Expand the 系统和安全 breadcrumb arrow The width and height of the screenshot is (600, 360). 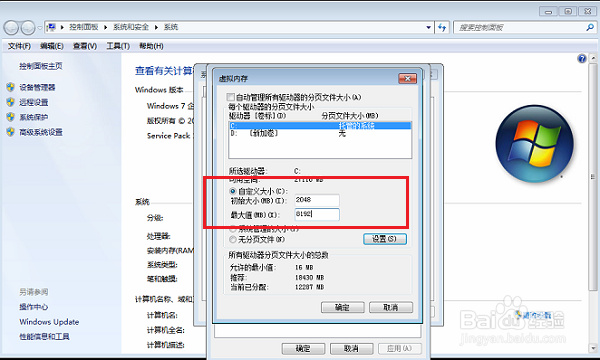tap(156, 27)
